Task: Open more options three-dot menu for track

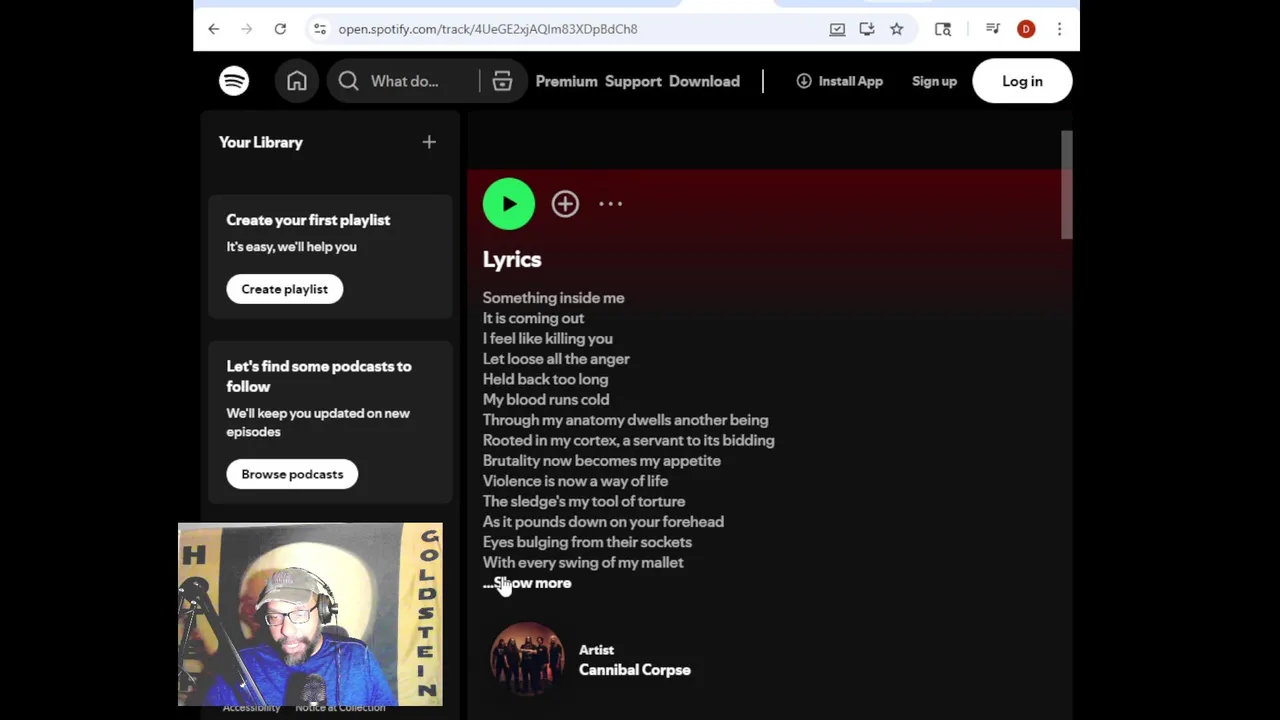Action: coord(610,204)
